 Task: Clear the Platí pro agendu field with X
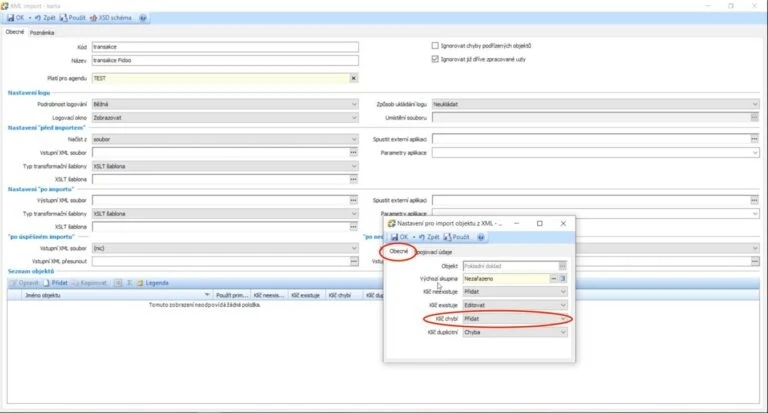click(353, 78)
